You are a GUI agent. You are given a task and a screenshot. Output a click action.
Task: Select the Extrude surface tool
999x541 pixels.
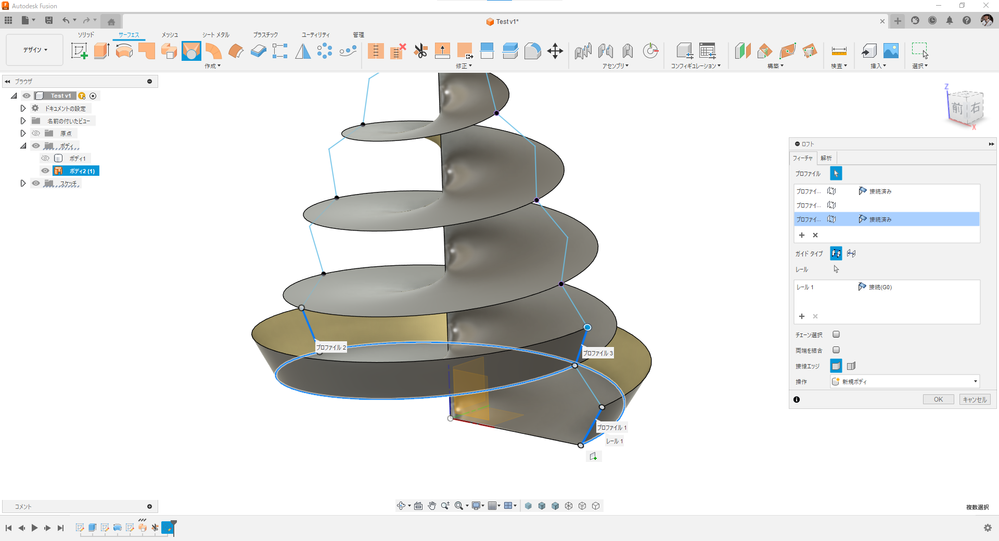101,51
